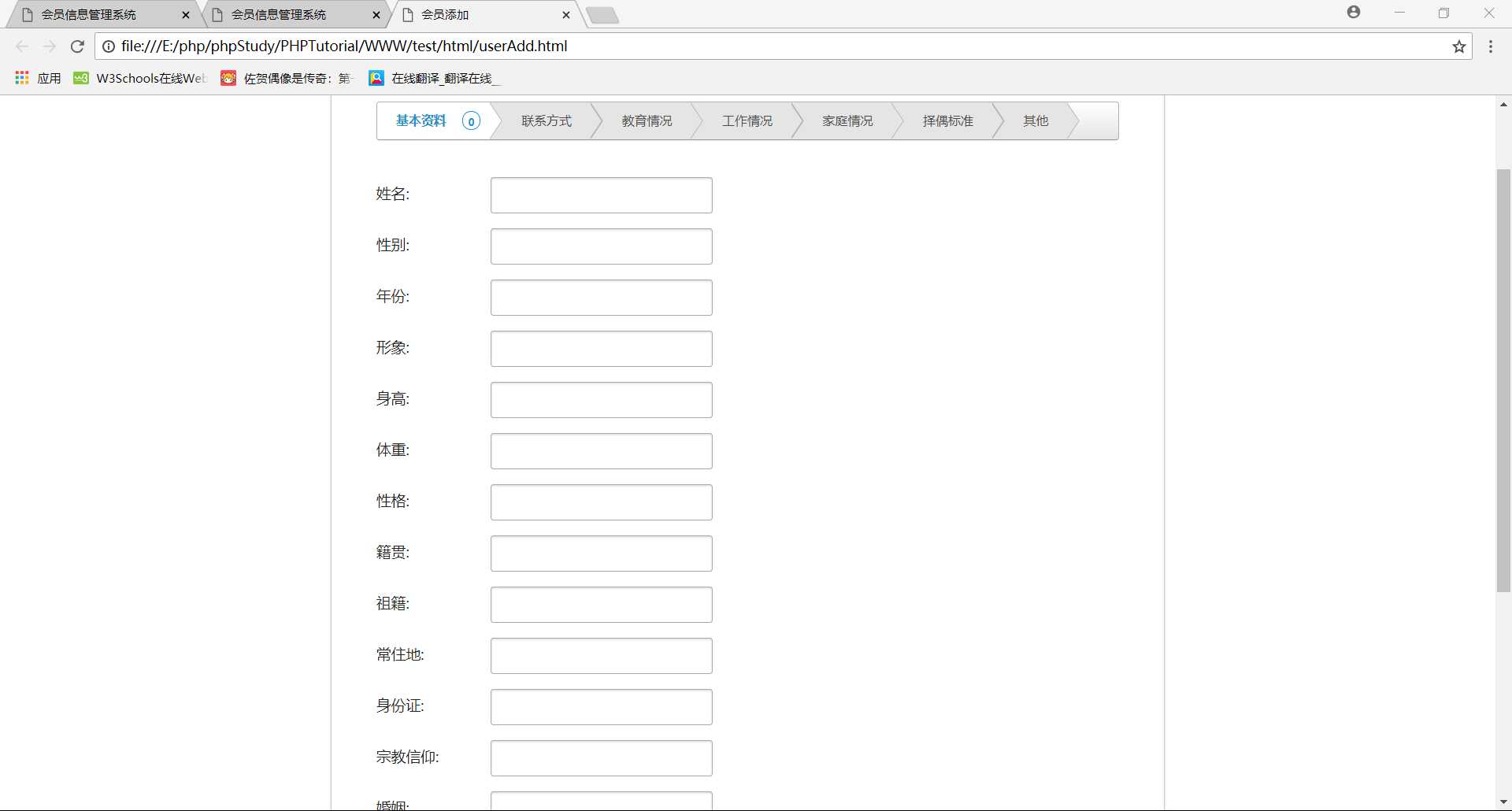The image size is (1512, 811).
Task: Open the 应用 apps grid icon
Action: tap(22, 78)
